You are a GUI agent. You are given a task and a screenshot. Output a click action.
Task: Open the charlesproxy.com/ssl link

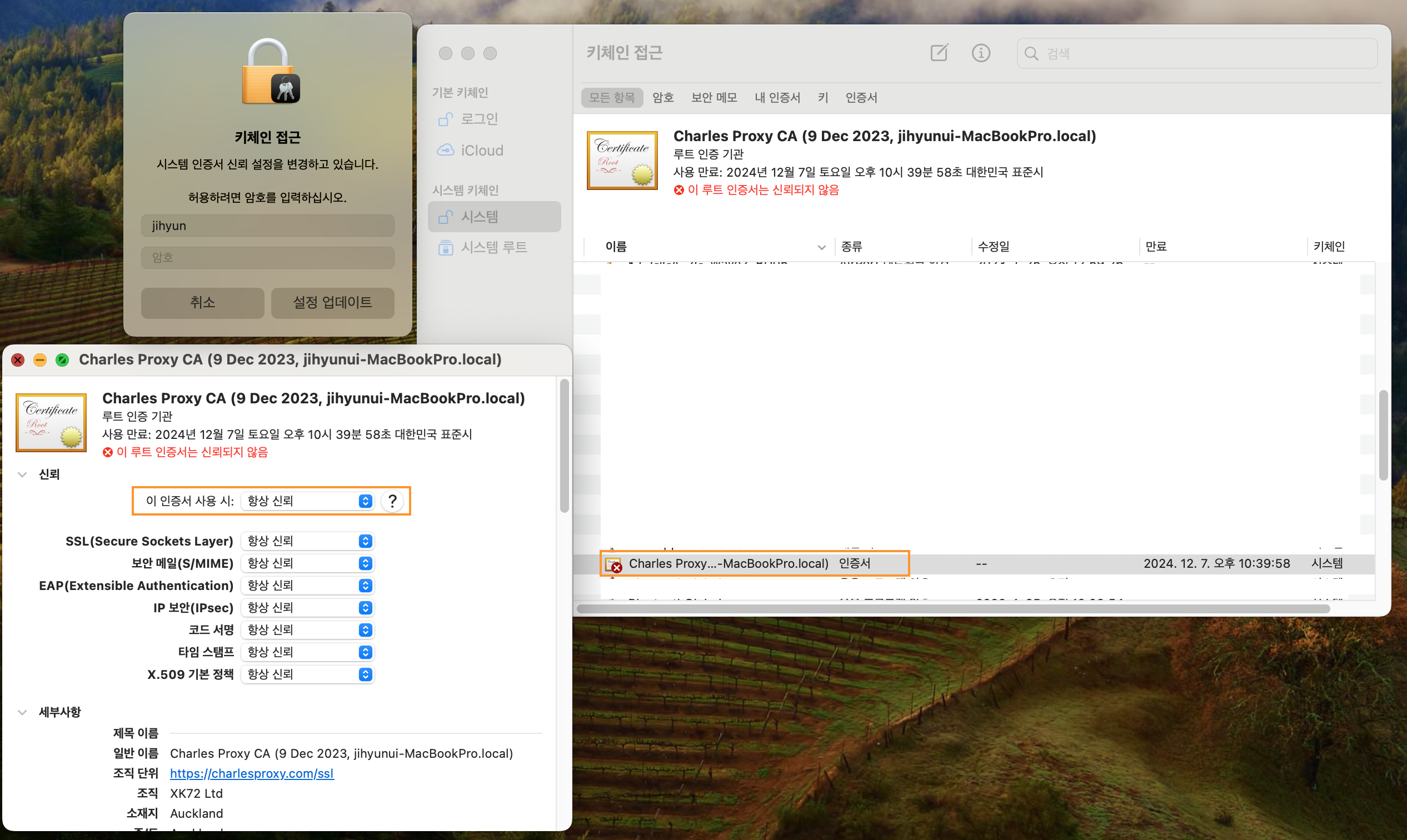point(251,773)
